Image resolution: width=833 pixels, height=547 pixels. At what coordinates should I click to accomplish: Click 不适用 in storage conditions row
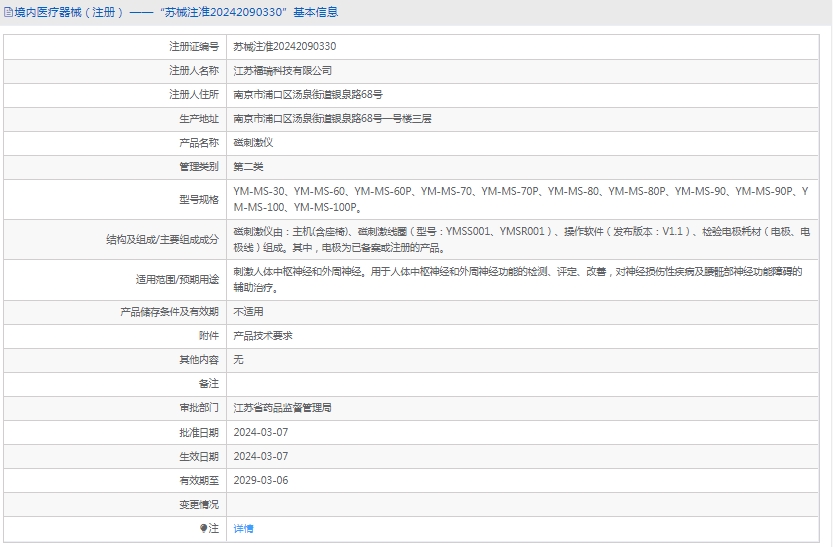point(248,312)
